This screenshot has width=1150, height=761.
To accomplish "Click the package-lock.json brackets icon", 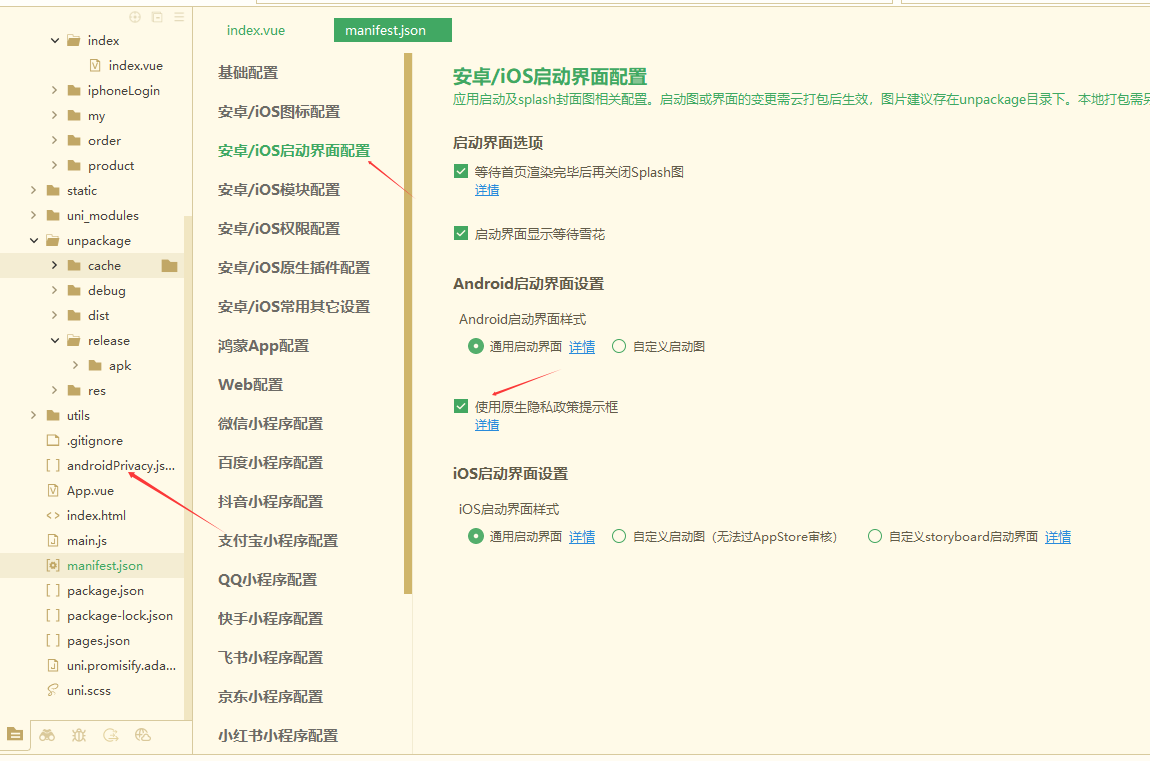I will [53, 615].
